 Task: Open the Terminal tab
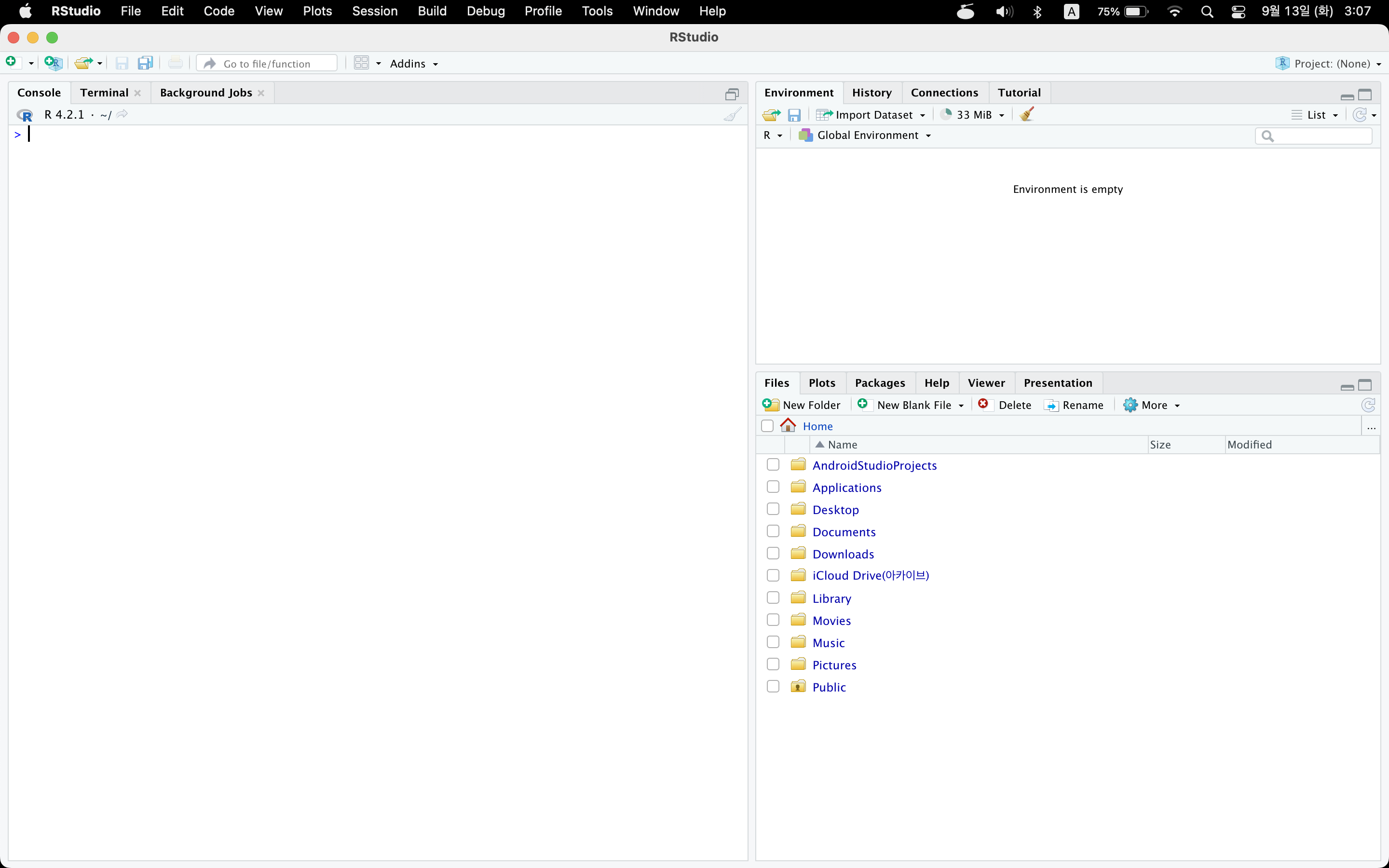coord(104,93)
